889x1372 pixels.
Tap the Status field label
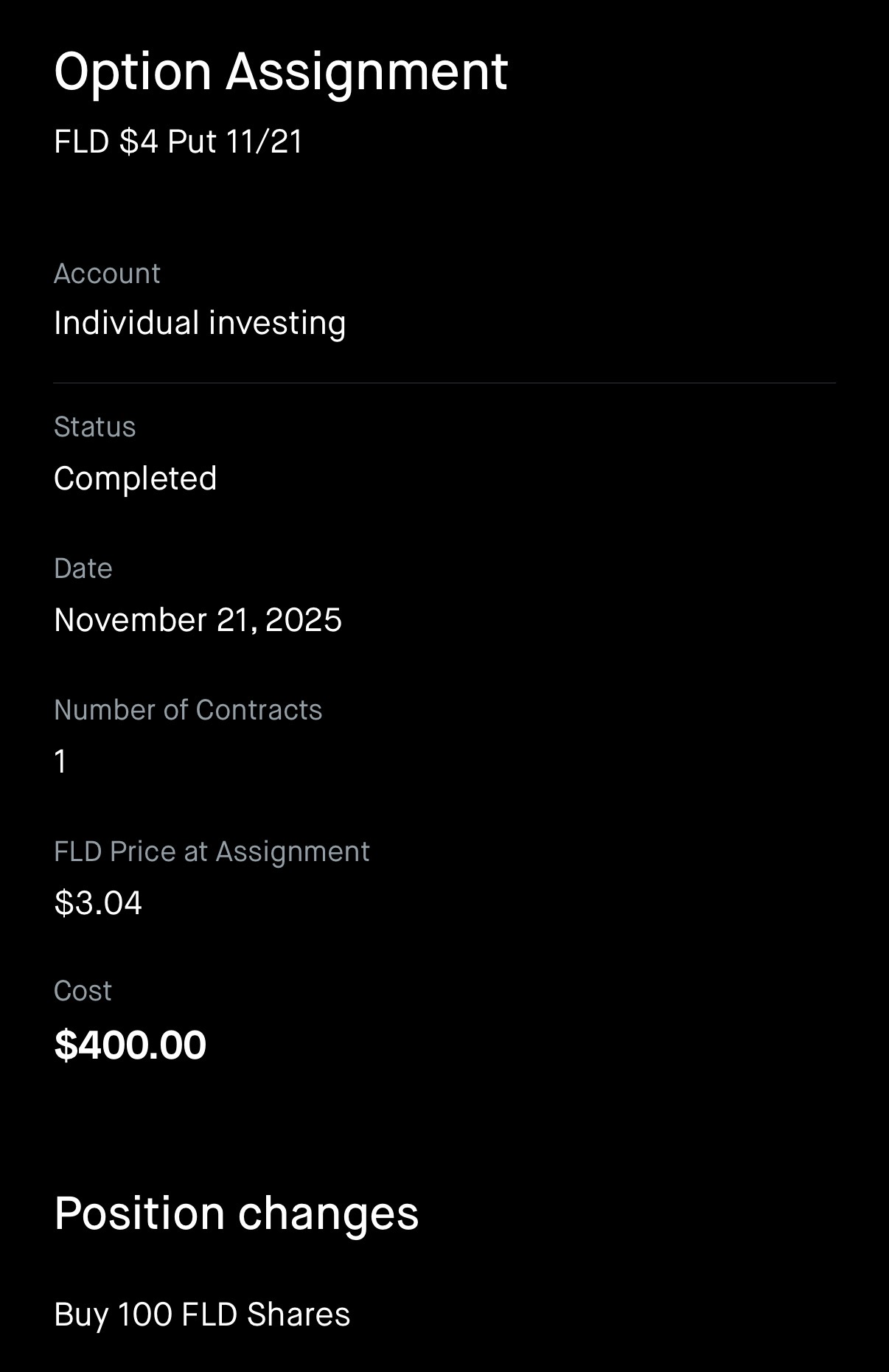click(x=94, y=427)
